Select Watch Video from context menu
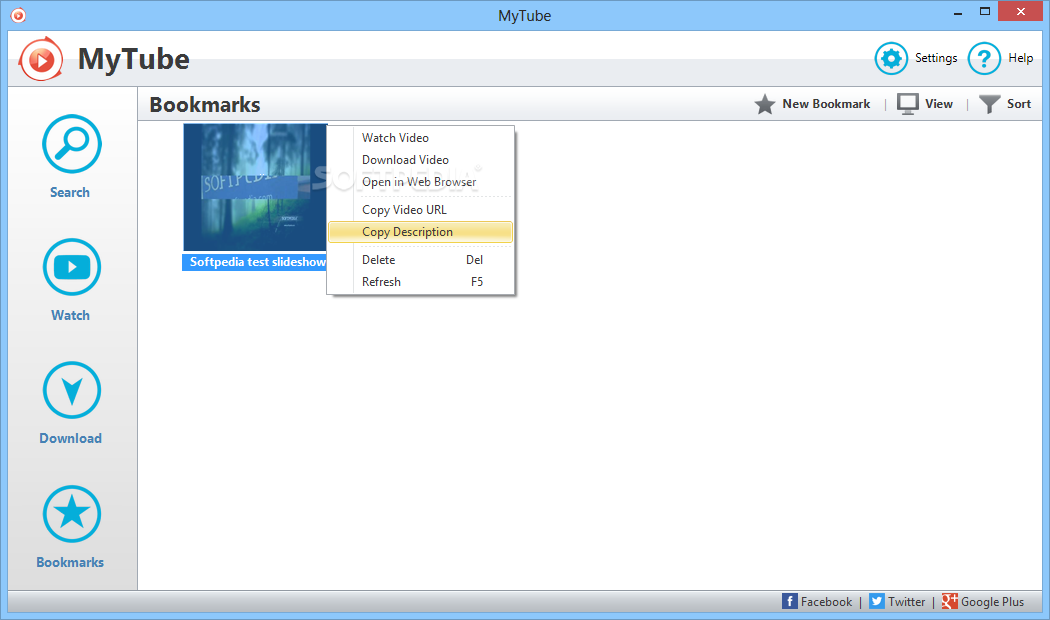The image size is (1050, 620). click(x=421, y=137)
